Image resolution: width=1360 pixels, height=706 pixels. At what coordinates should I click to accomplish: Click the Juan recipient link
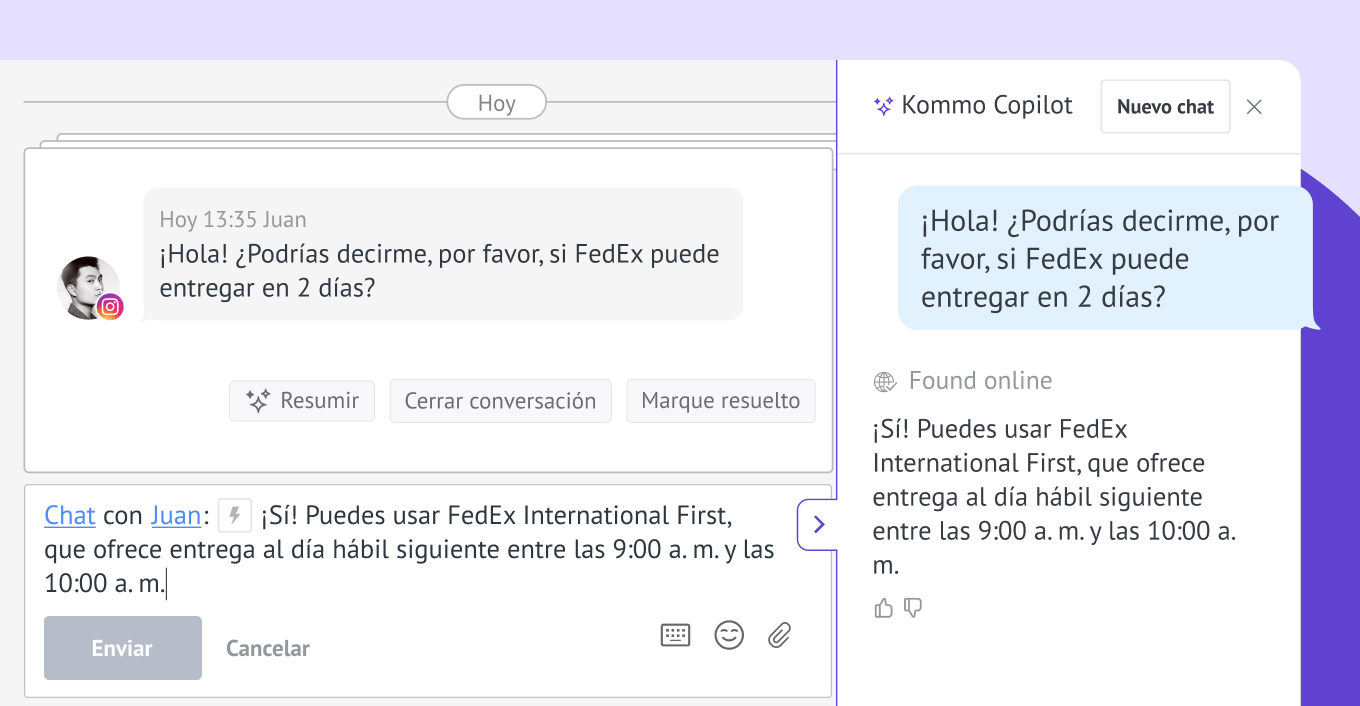(x=176, y=516)
